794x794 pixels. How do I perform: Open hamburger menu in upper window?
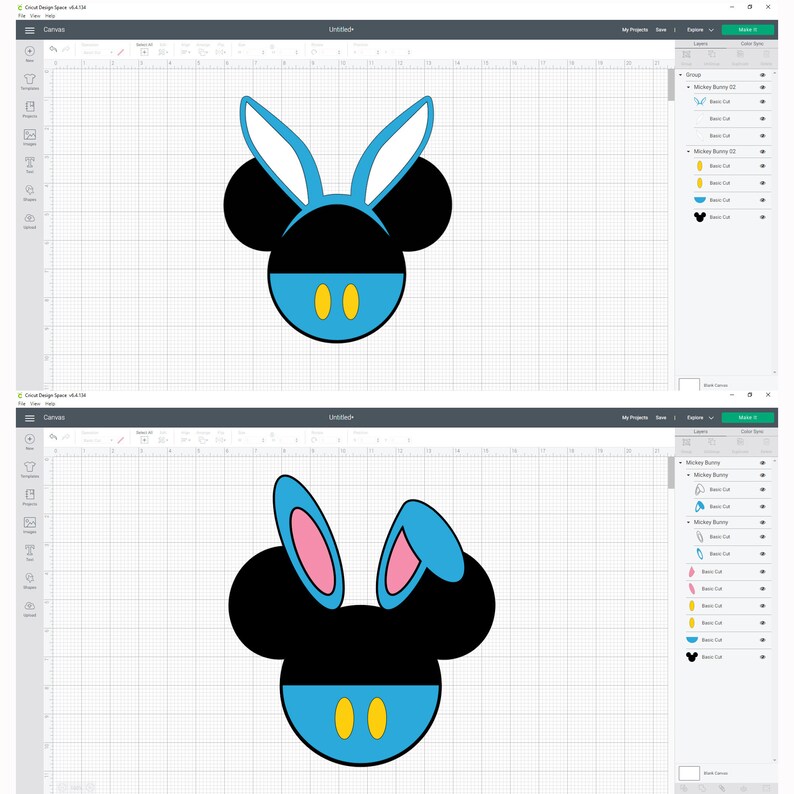pos(30,30)
